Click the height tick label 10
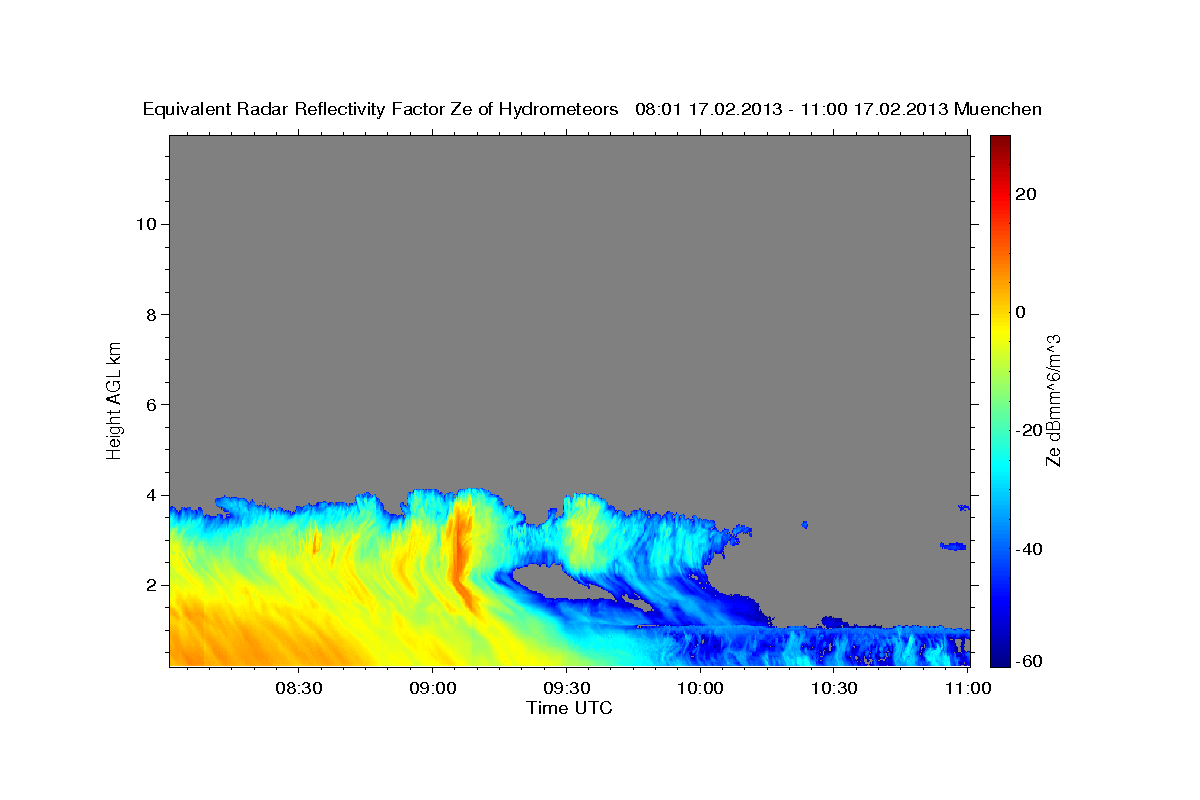Viewport: 1200px width, 800px height. [146, 224]
